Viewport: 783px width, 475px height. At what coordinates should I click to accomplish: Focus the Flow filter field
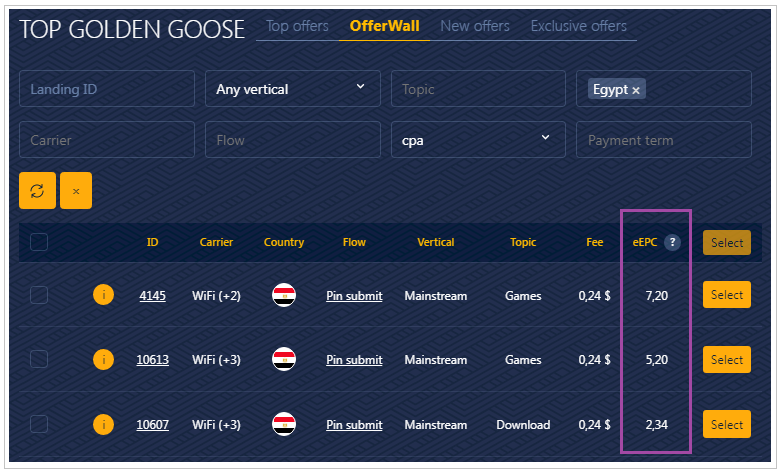coord(293,140)
